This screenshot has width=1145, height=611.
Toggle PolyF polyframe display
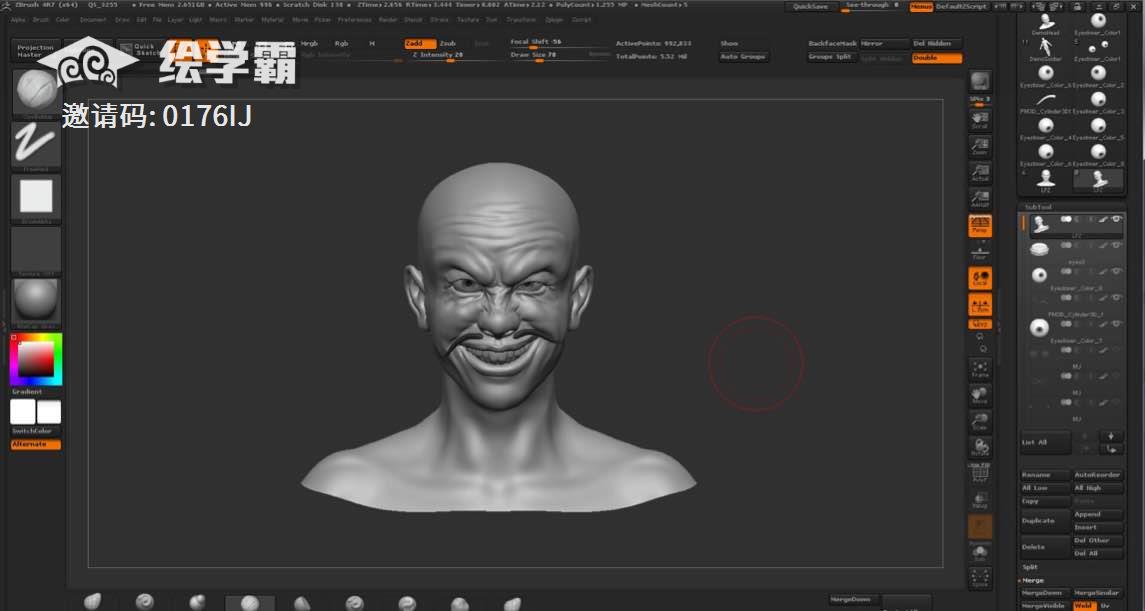click(980, 474)
